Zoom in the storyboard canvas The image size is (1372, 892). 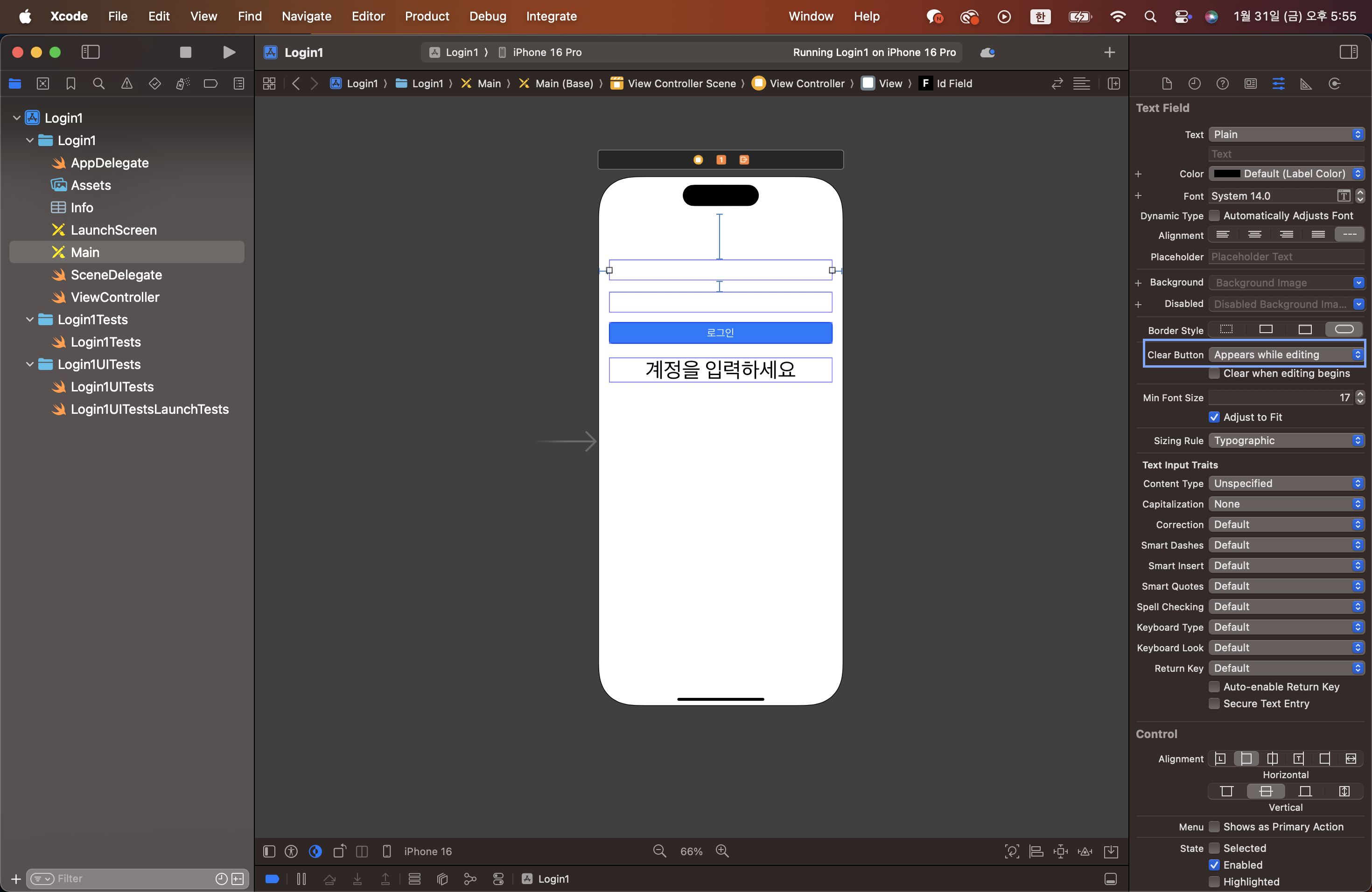pyautogui.click(x=722, y=851)
